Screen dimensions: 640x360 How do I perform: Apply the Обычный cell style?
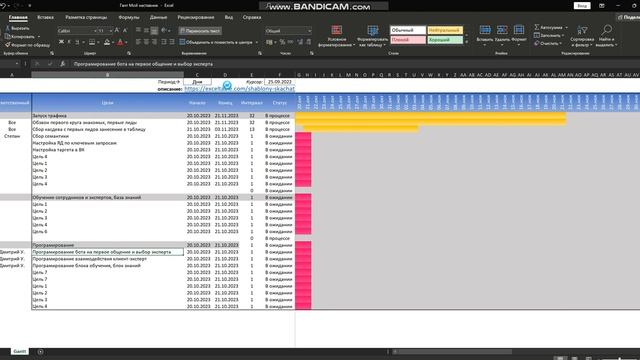(408, 30)
